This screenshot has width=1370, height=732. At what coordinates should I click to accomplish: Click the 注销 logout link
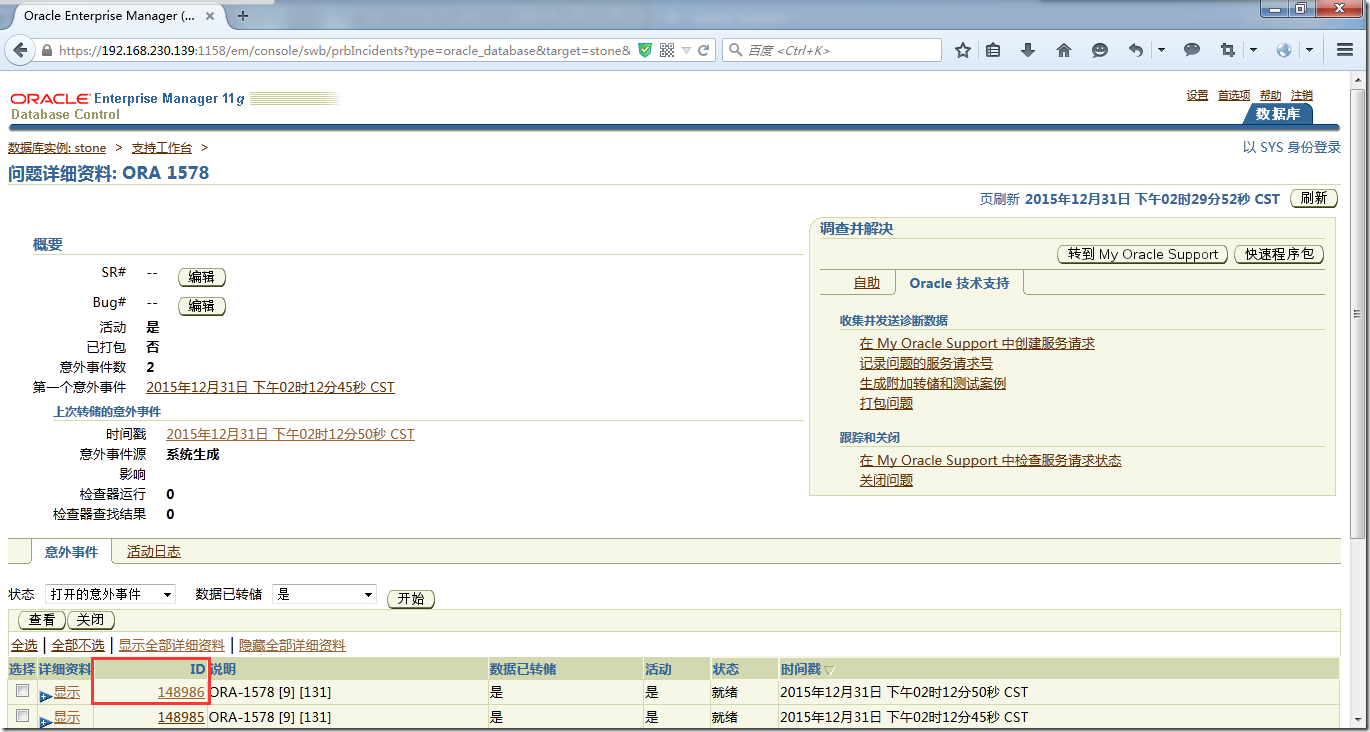pos(1301,95)
